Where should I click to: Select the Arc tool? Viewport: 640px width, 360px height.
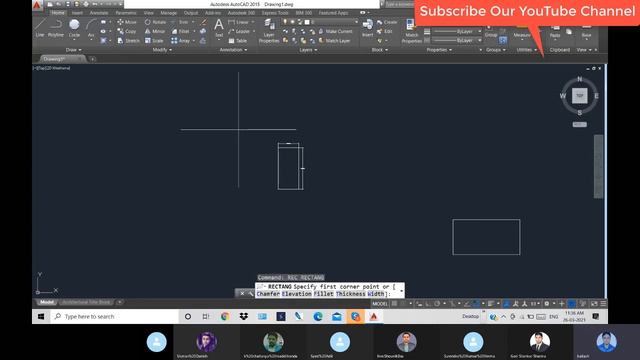(91, 28)
